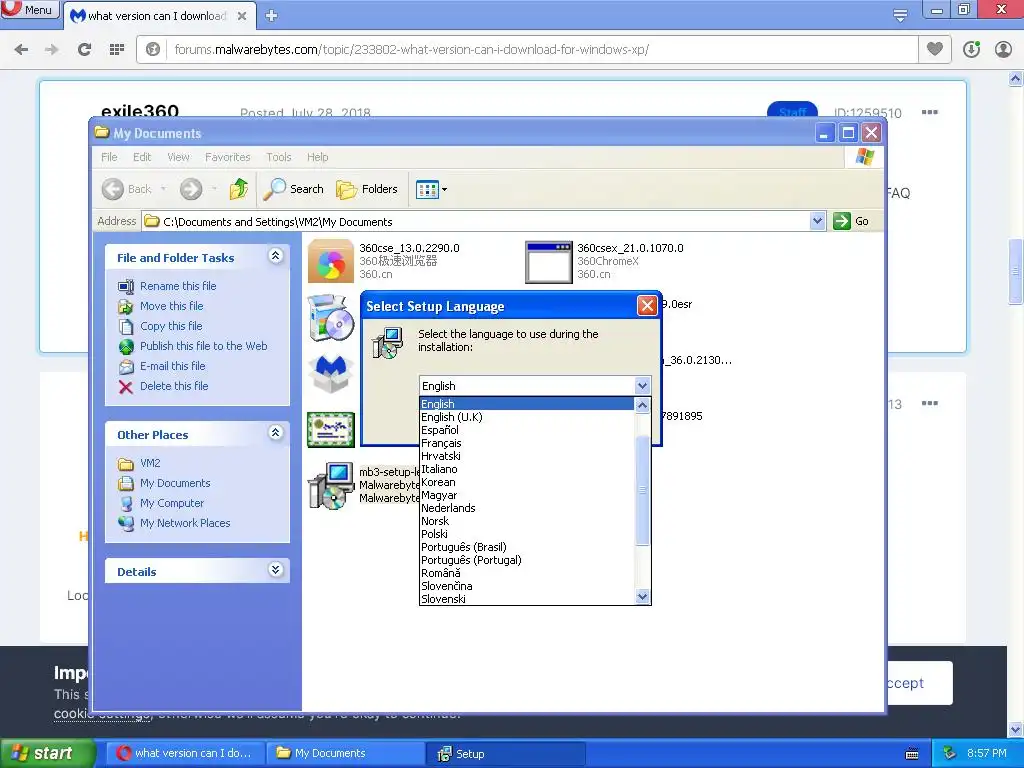This screenshot has height=768, width=1024.
Task: Bookmark page with the heart icon
Action: coord(935,49)
